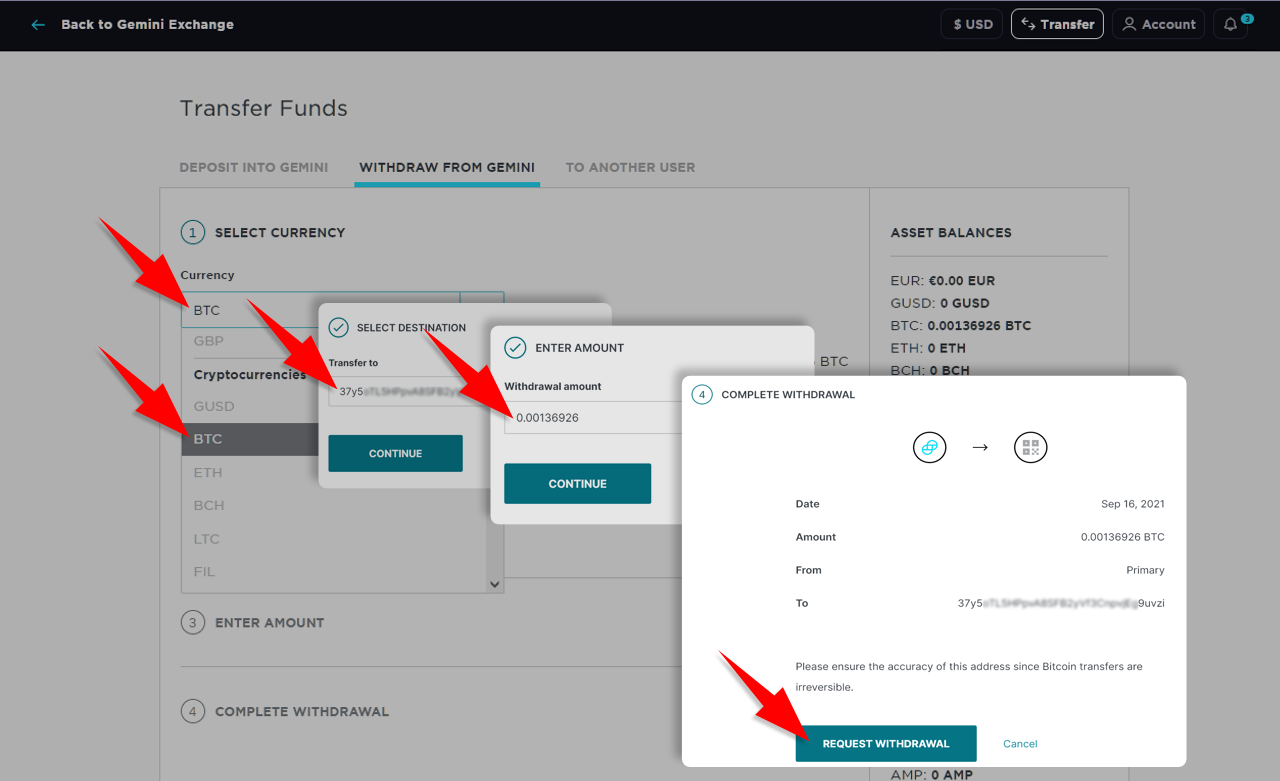1280x781 pixels.
Task: Open the Account menu
Action: point(1160,24)
